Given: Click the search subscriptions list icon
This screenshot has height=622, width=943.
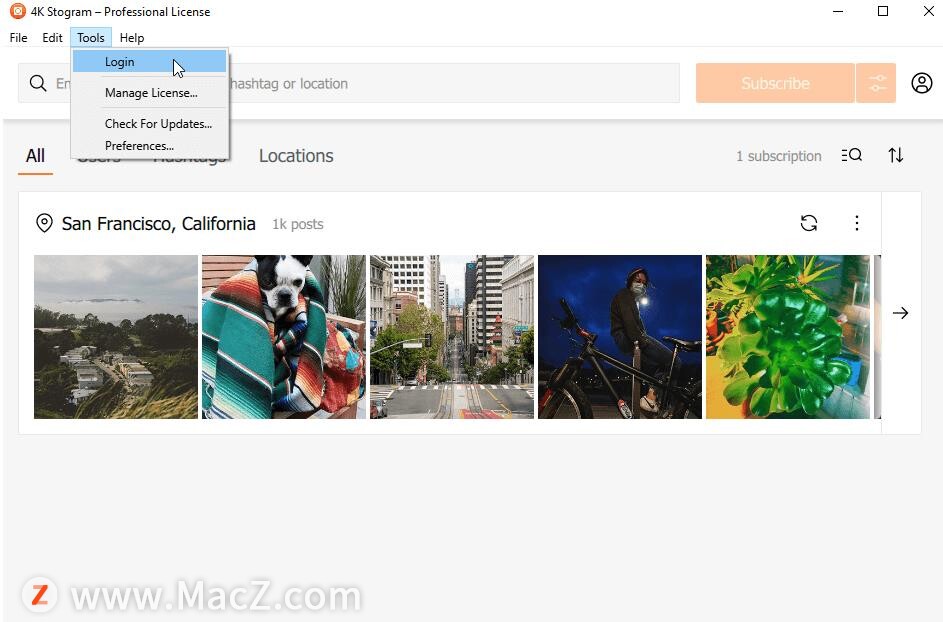Looking at the screenshot, I should (x=852, y=155).
